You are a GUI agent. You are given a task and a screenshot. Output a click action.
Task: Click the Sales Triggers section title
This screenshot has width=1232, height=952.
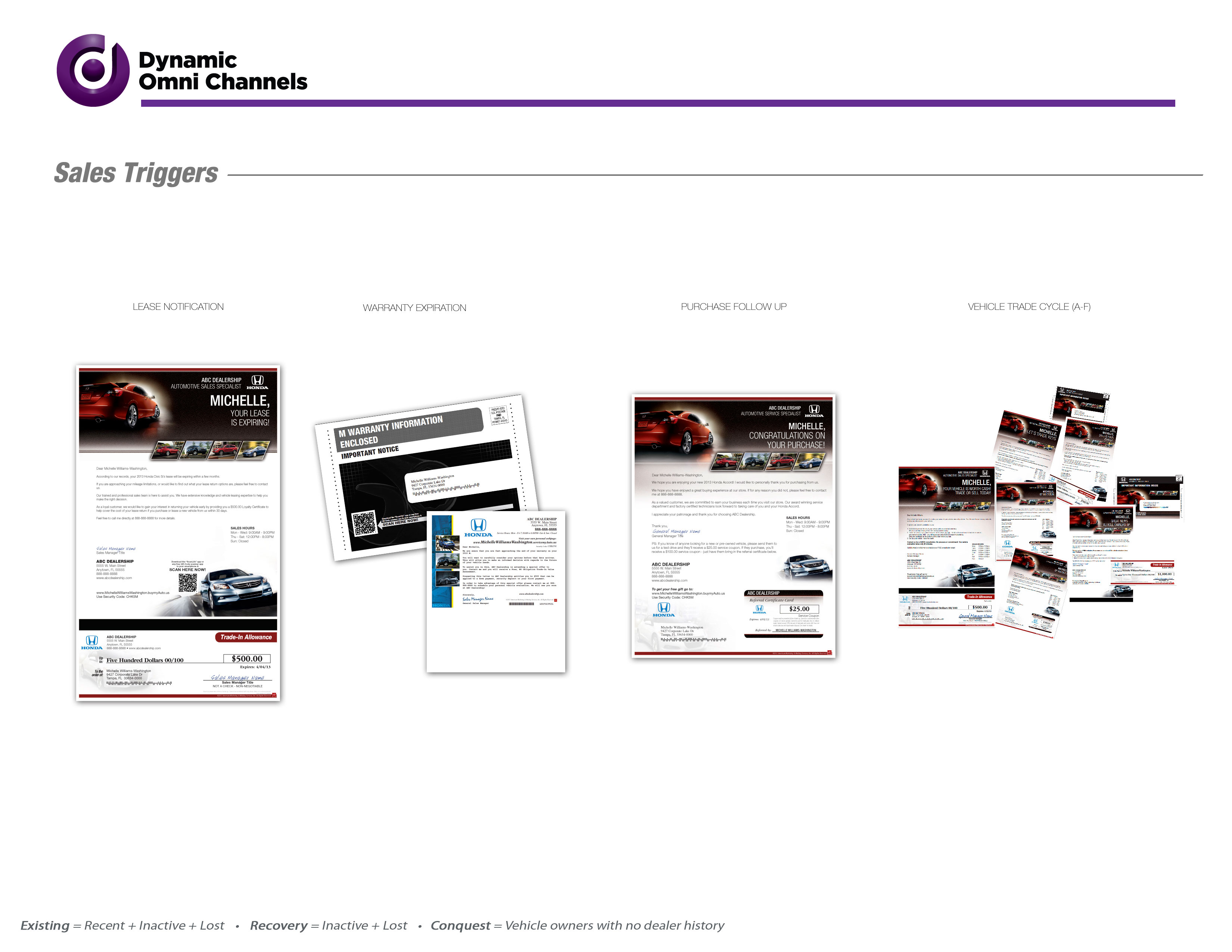136,173
